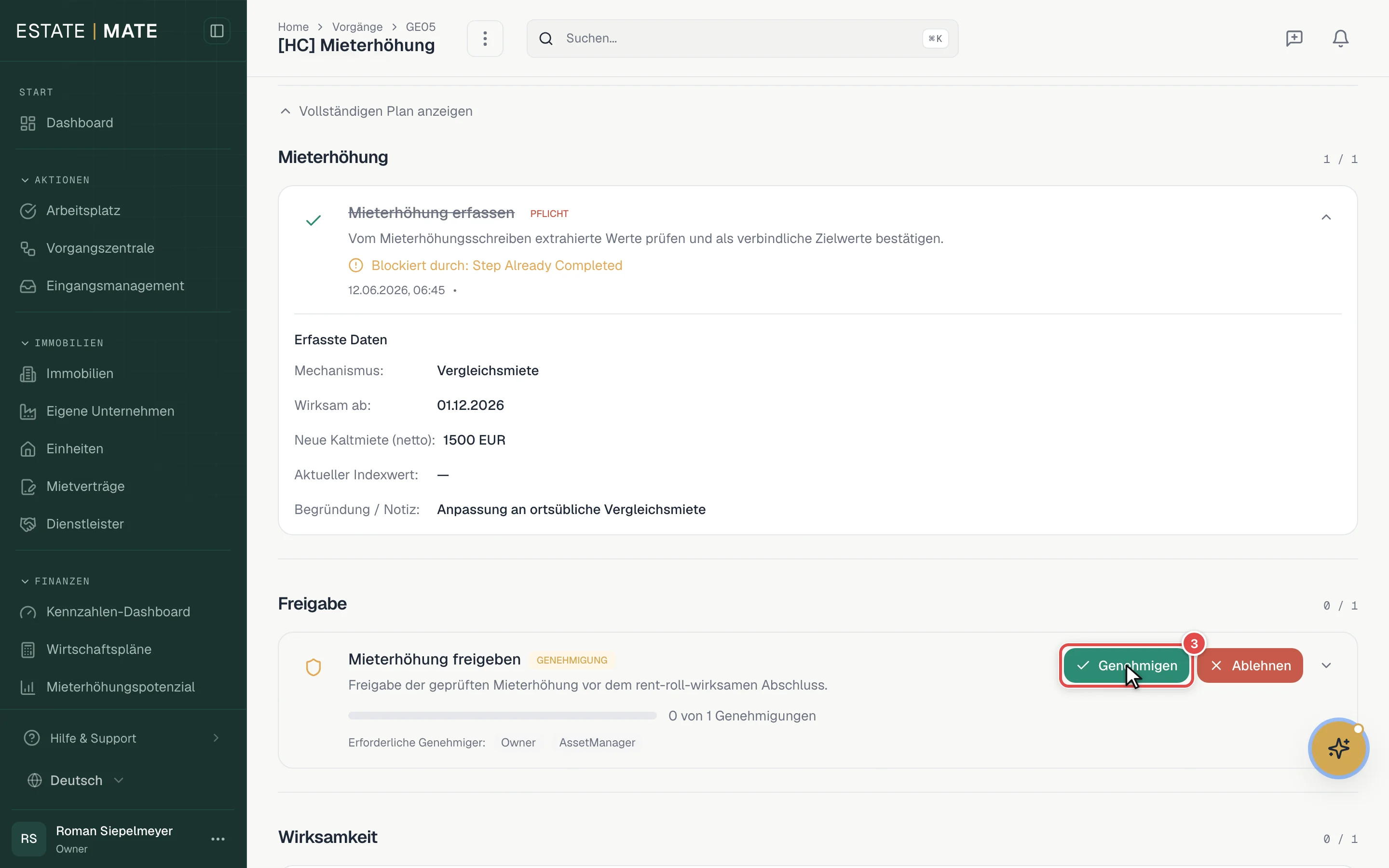This screenshot has width=1389, height=868.
Task: Click the shield approval icon
Action: (x=313, y=668)
